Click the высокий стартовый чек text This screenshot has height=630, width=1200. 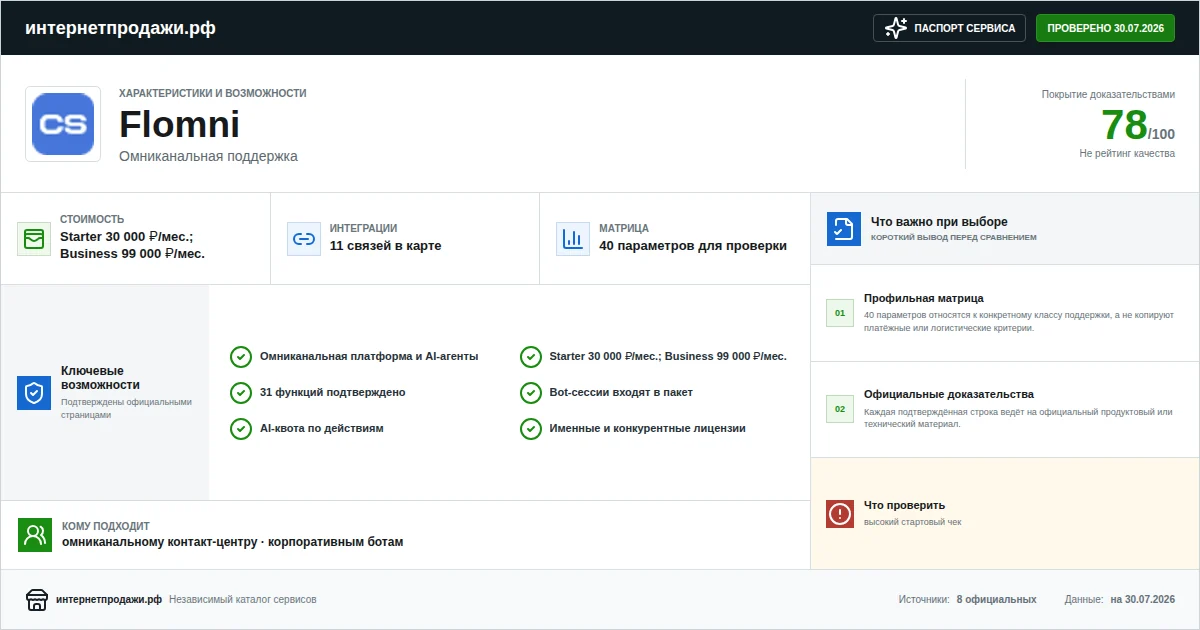(913, 522)
